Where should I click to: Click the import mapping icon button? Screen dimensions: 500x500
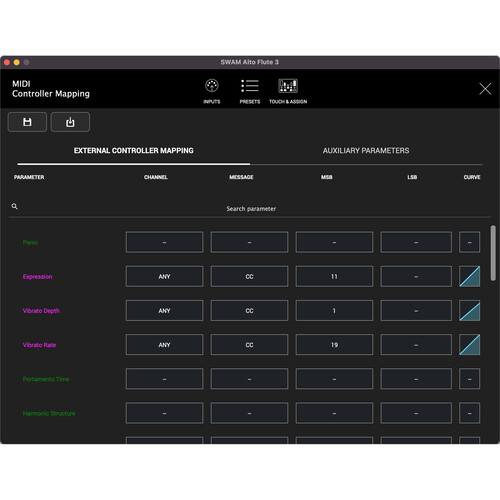[x=70, y=122]
